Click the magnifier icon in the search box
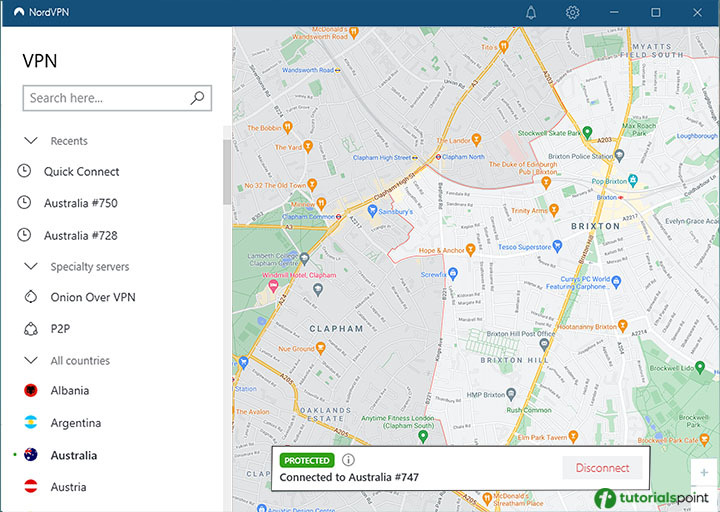Screen dimensions: 720x512 197,97
